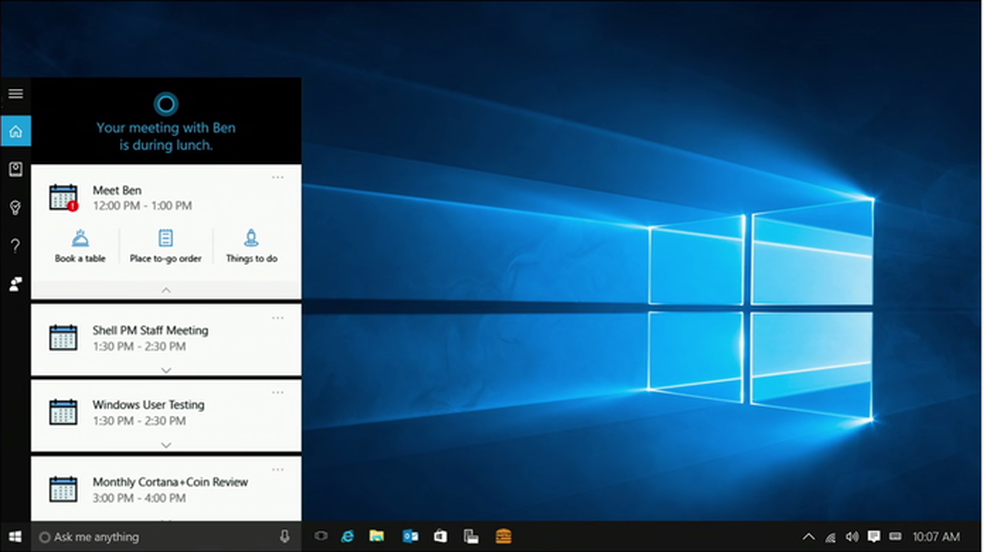
Task: Open the Shell PM Staff Meeting entry
Action: (x=166, y=339)
